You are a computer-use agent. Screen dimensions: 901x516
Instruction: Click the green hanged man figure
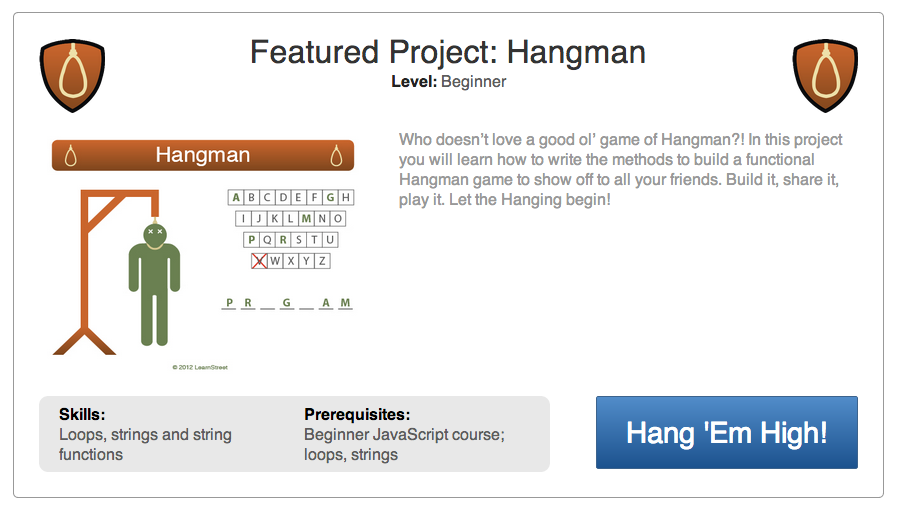pyautogui.click(x=155, y=285)
